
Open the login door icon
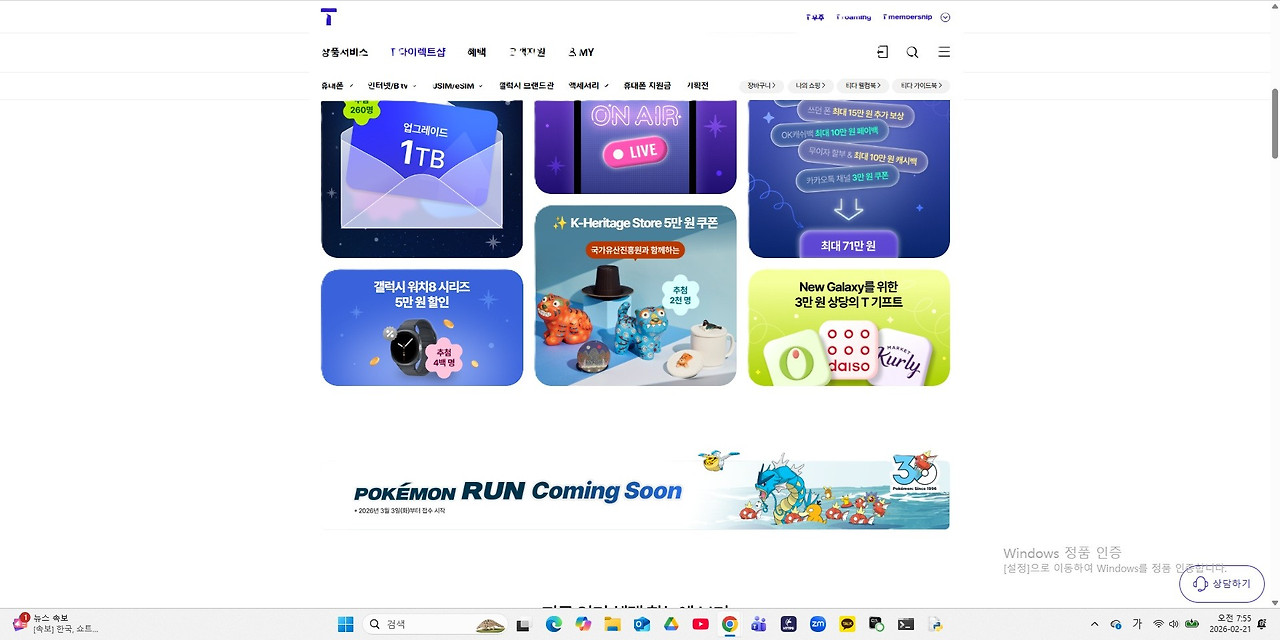click(882, 52)
